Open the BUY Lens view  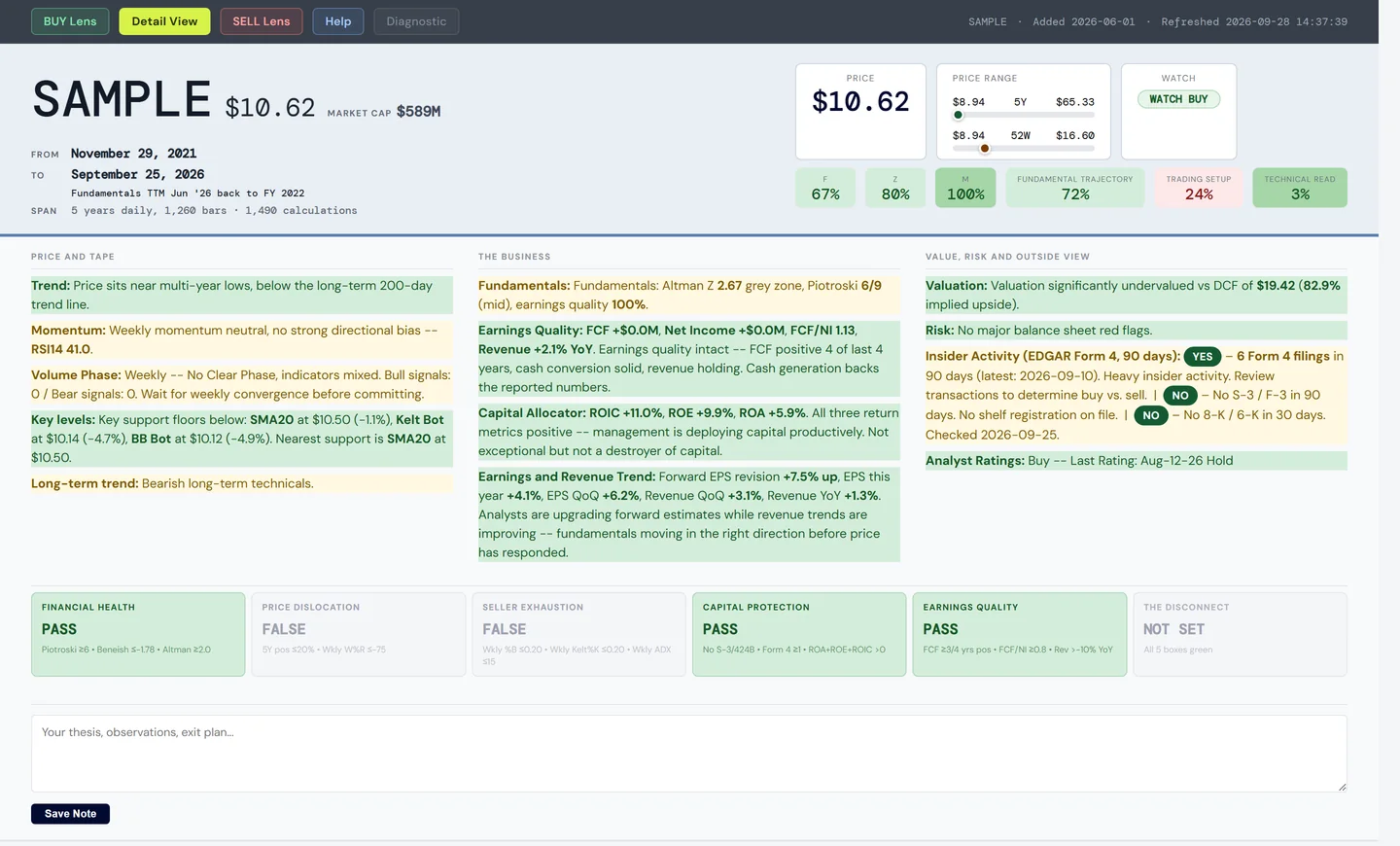click(70, 21)
